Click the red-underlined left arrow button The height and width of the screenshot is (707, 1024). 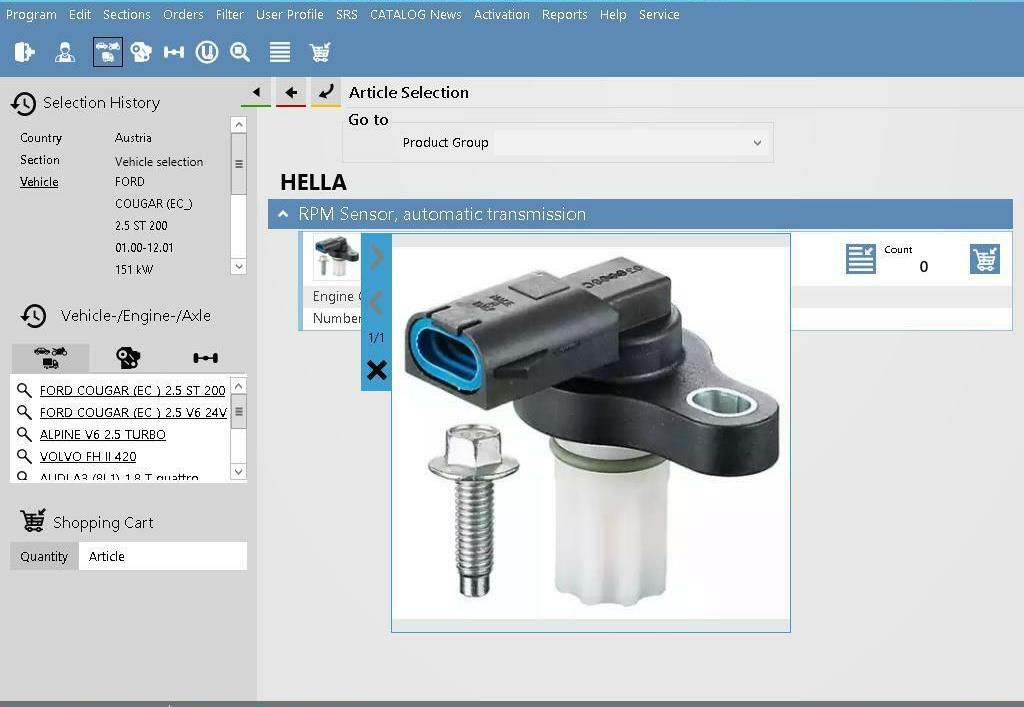pos(291,93)
